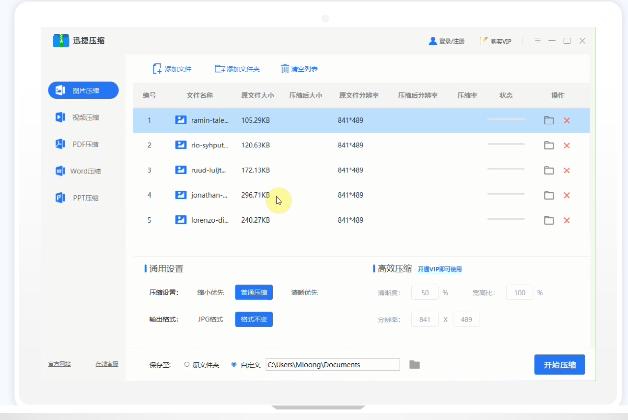Choose the 普通压缩 compression mode
Screen dimensions: 628x420
(x=253, y=293)
